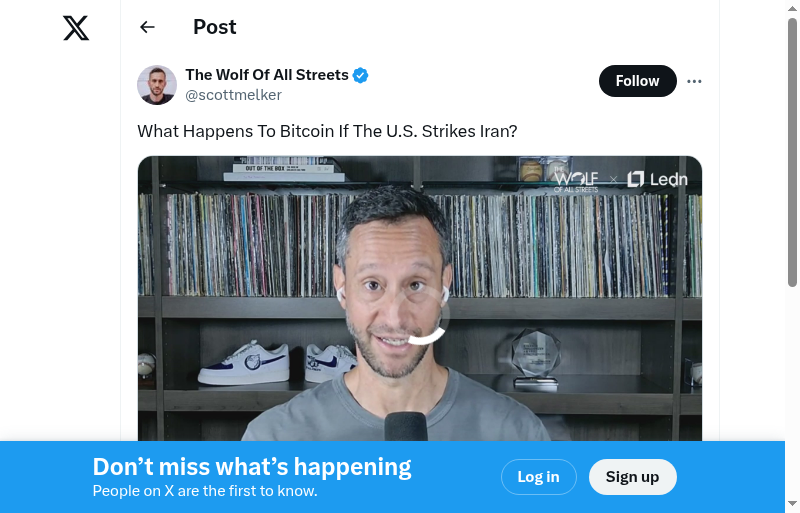Click the scrollbar up arrow
Viewport: 800px width, 513px height.
point(792,7)
